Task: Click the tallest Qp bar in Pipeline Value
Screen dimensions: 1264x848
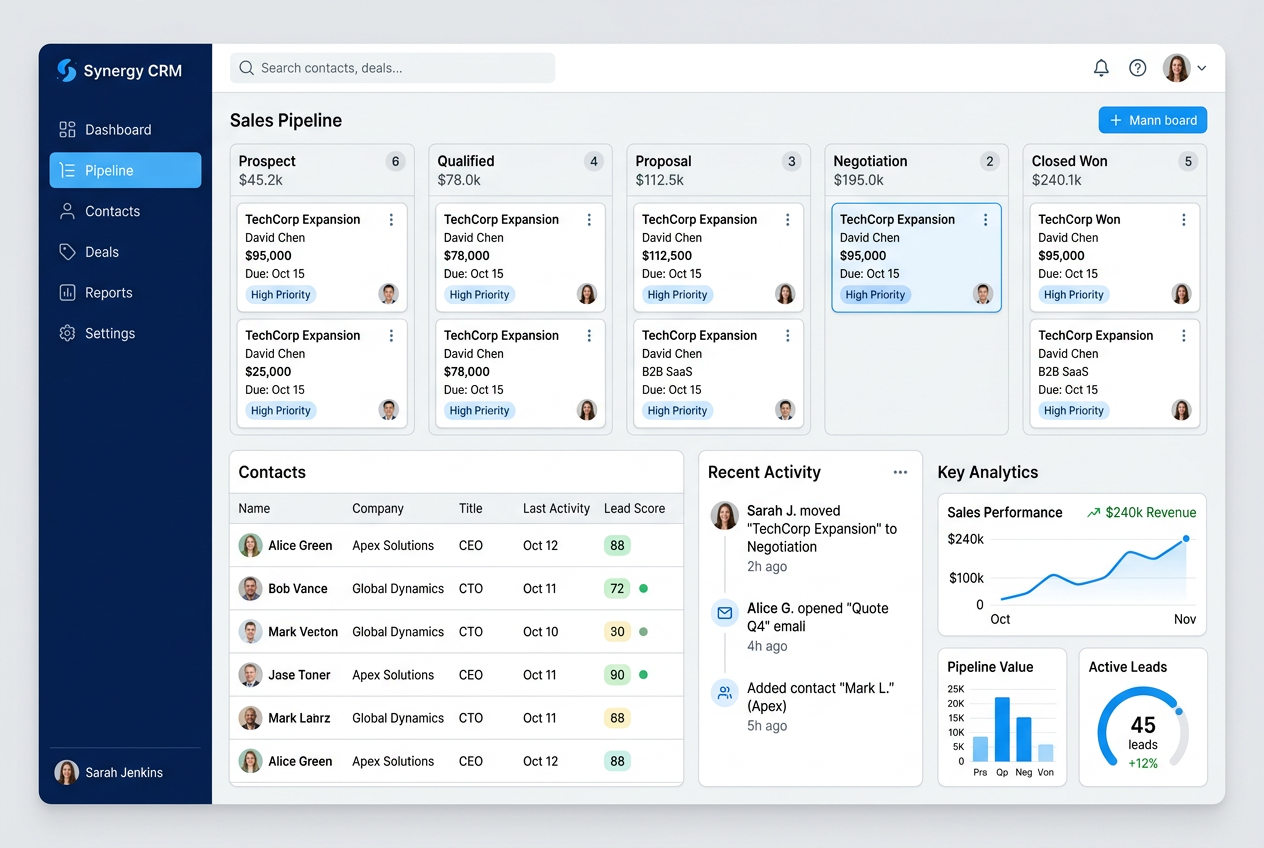Action: click(x=1002, y=729)
